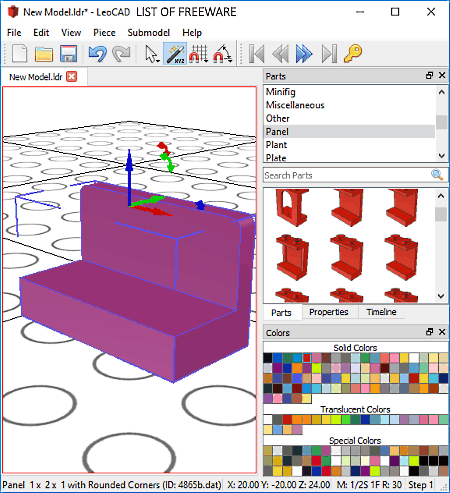Viewport: 450px width, 493px height.
Task: Create a new model with New icon
Action: [19, 53]
